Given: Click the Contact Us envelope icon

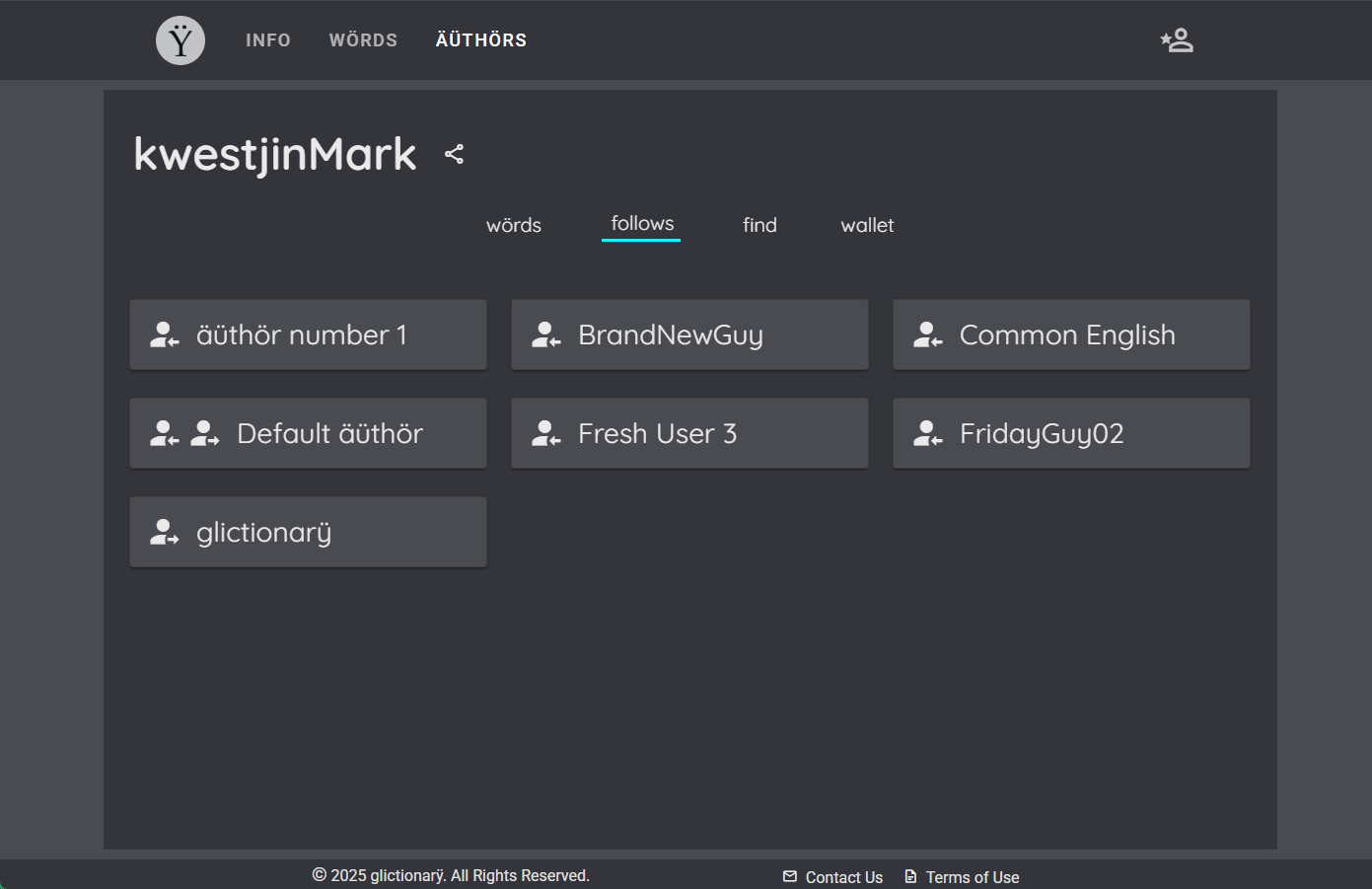Looking at the screenshot, I should (790, 876).
